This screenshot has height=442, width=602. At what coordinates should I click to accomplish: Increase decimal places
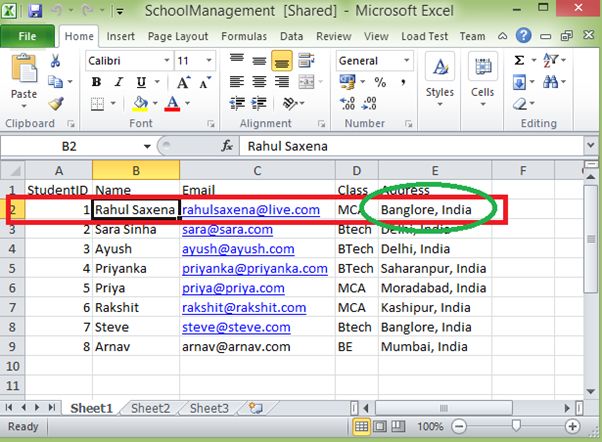click(347, 103)
